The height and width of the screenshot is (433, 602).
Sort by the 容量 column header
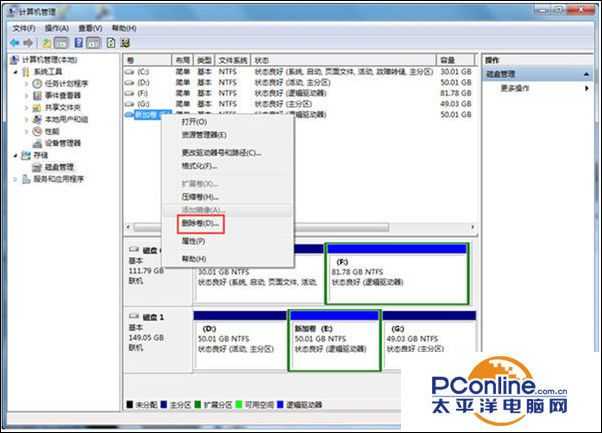pos(455,60)
